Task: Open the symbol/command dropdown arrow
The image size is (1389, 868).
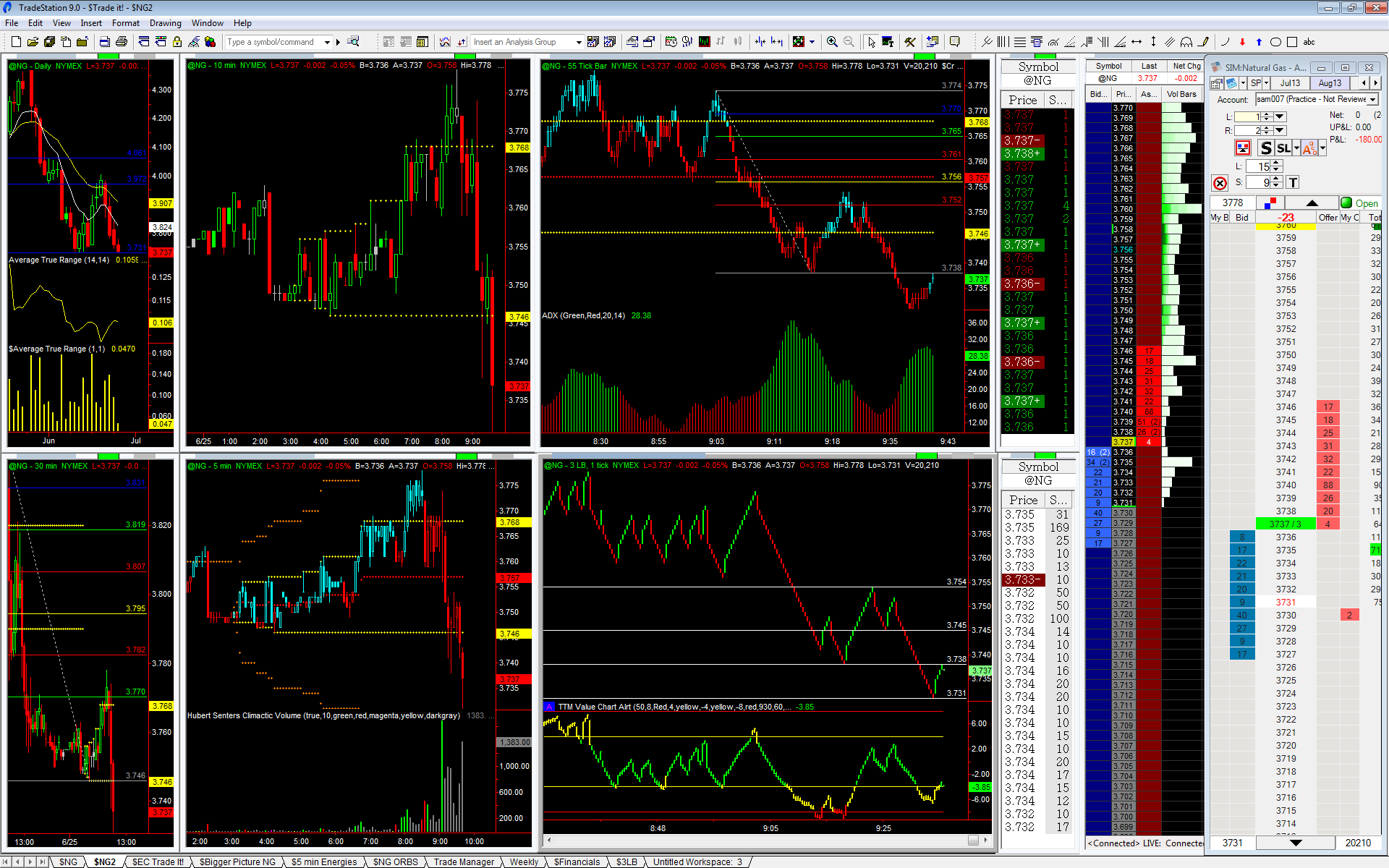Action: click(x=327, y=42)
